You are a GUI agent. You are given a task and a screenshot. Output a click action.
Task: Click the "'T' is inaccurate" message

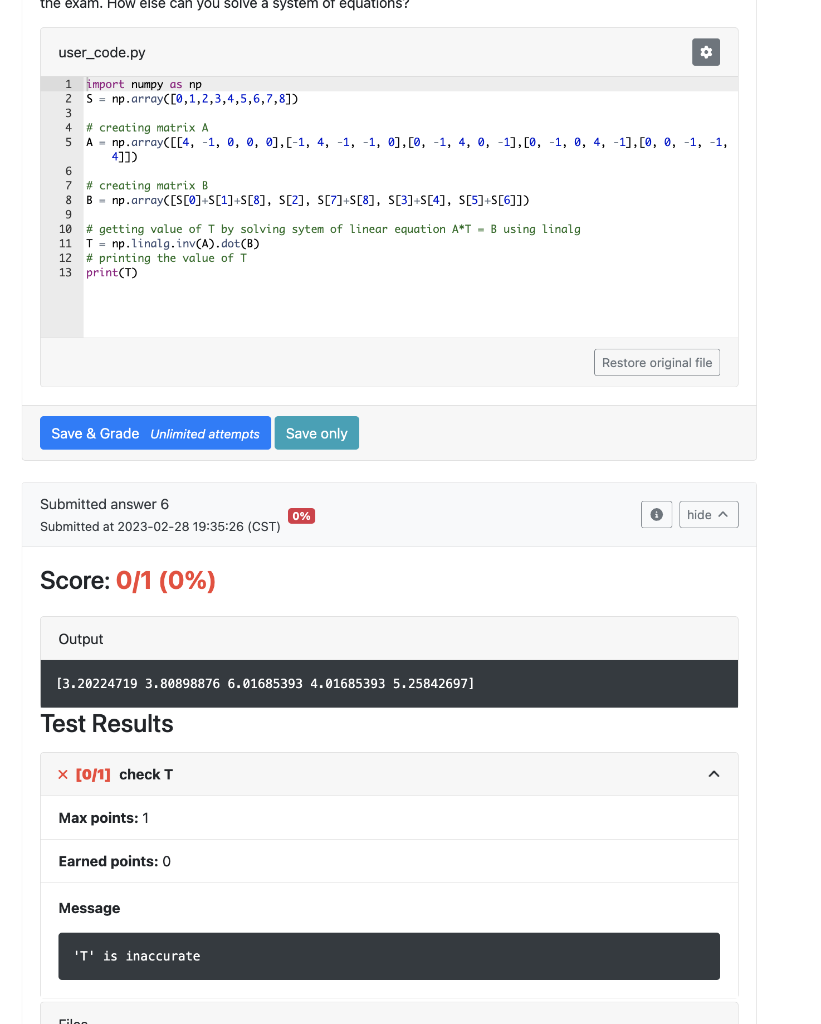(x=137, y=956)
